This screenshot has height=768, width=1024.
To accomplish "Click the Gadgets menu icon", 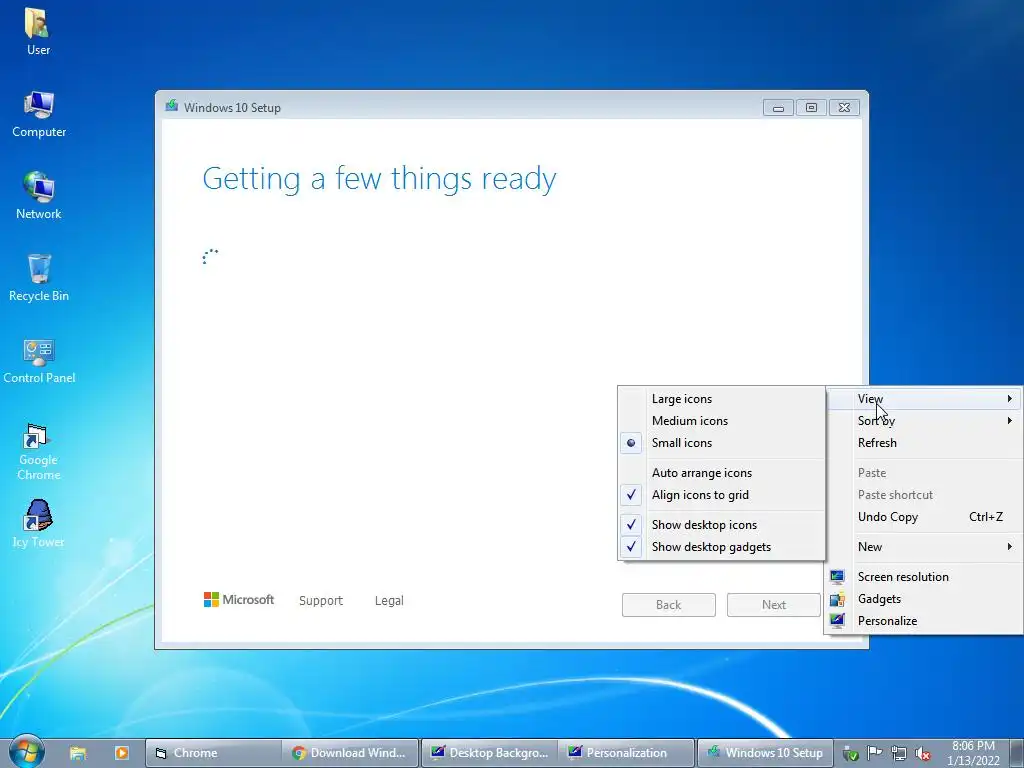I will (x=837, y=599).
